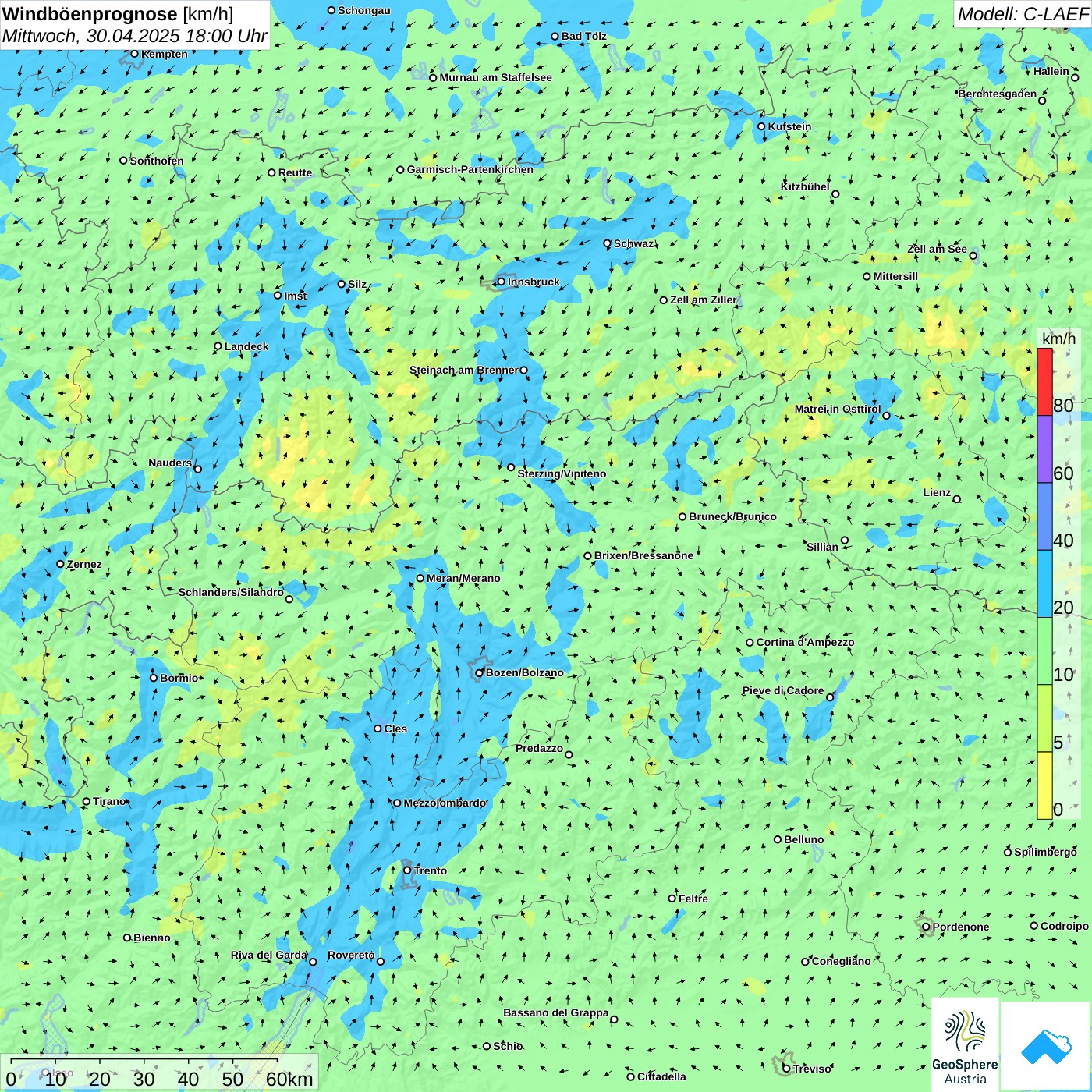
Task: Click the Modell: C-LAEF label
Action: [1022, 14]
